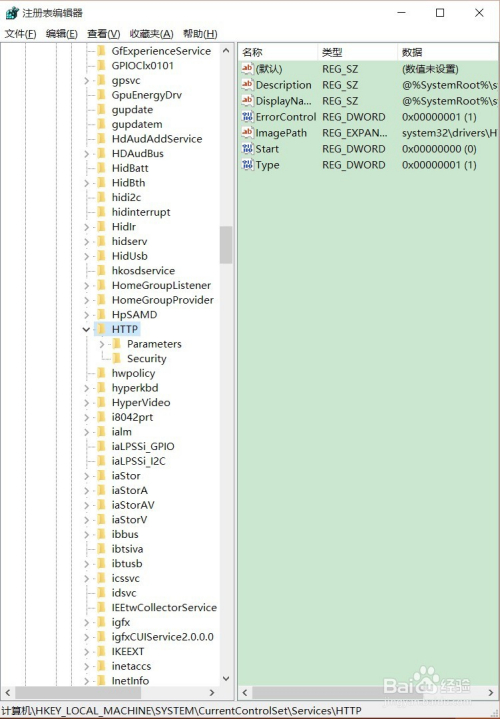Select the igfxCUIService2.0.0.0 tree key
The height and width of the screenshot is (719, 500).
tap(162, 636)
